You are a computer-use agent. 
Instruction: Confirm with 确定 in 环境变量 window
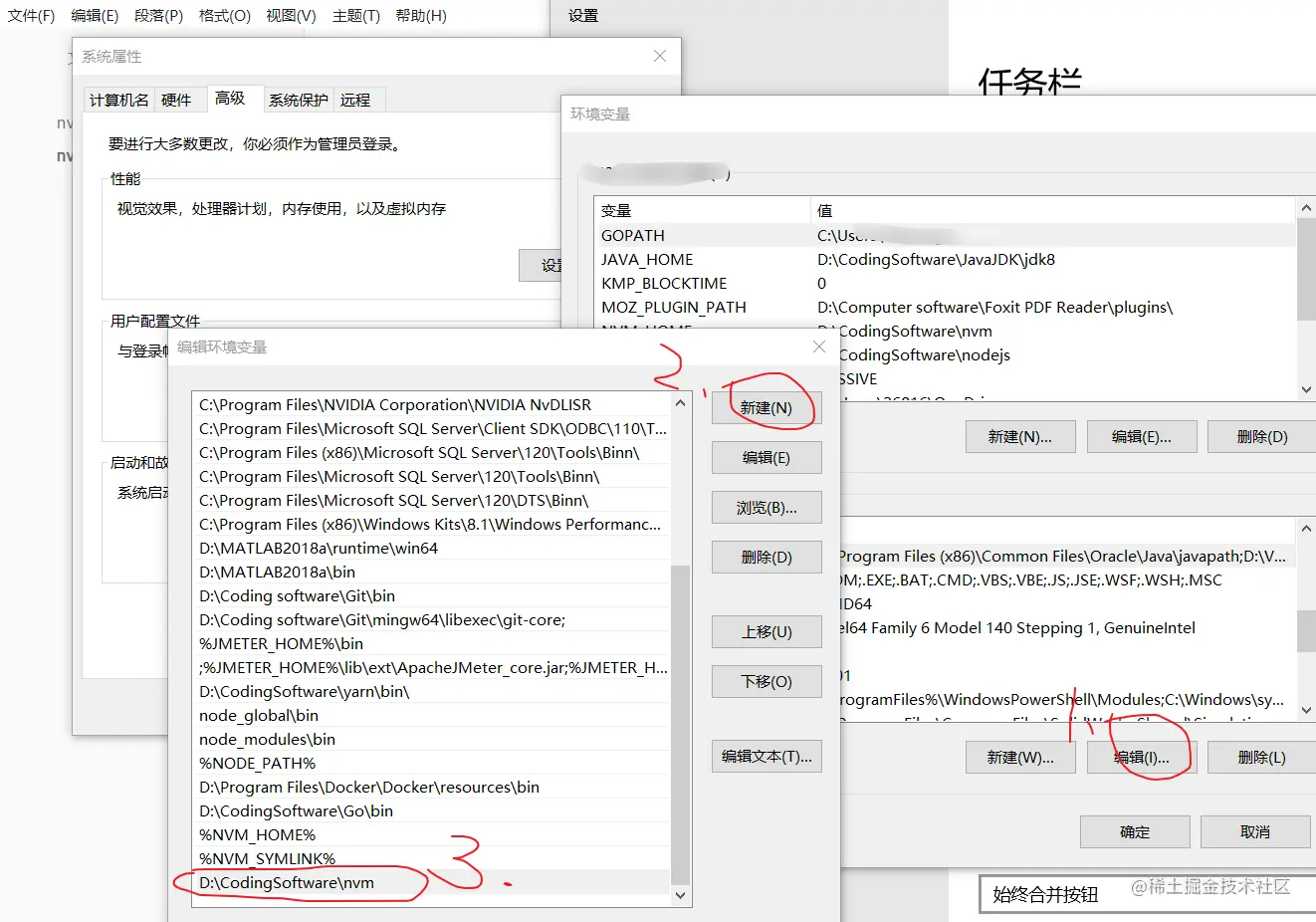pyautogui.click(x=1135, y=832)
